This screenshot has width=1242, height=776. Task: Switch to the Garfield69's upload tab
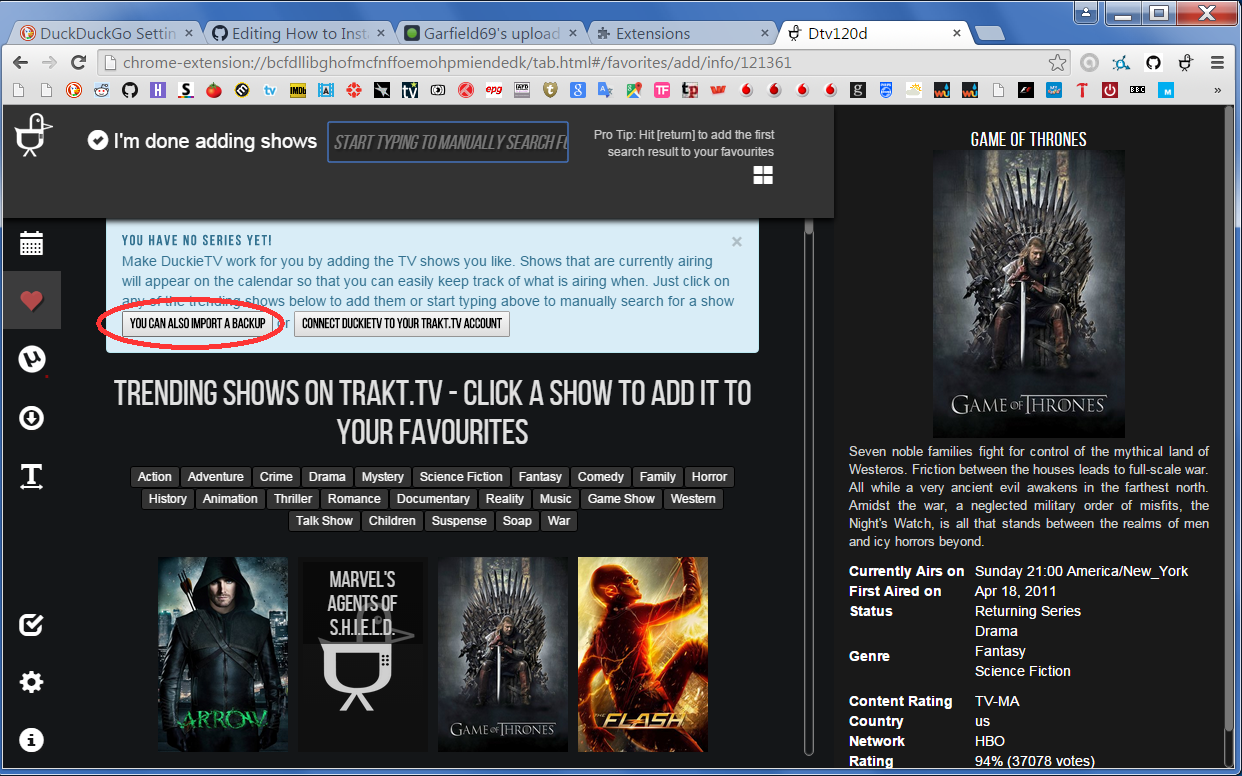[x=490, y=33]
